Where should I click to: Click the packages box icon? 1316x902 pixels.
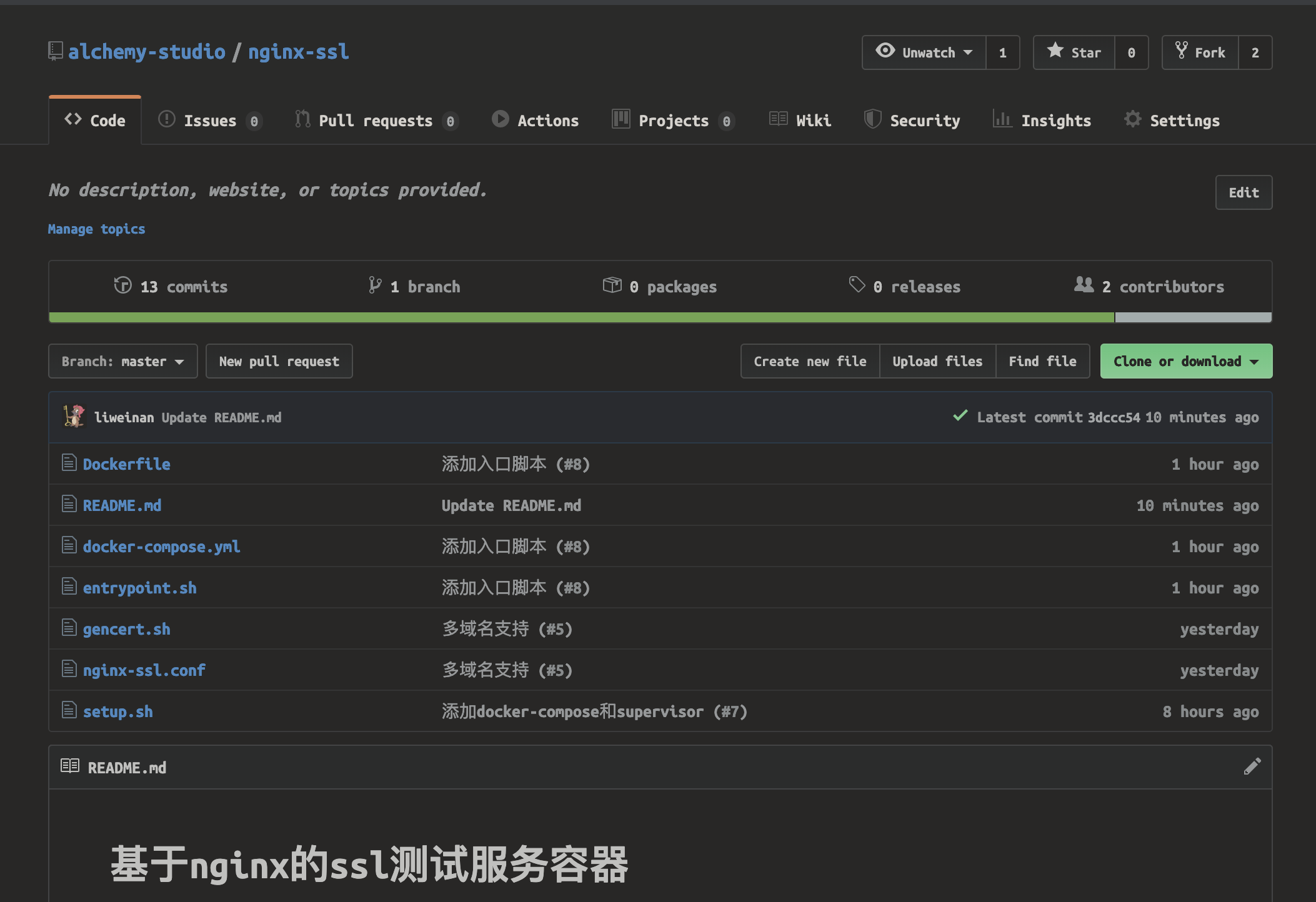click(612, 285)
